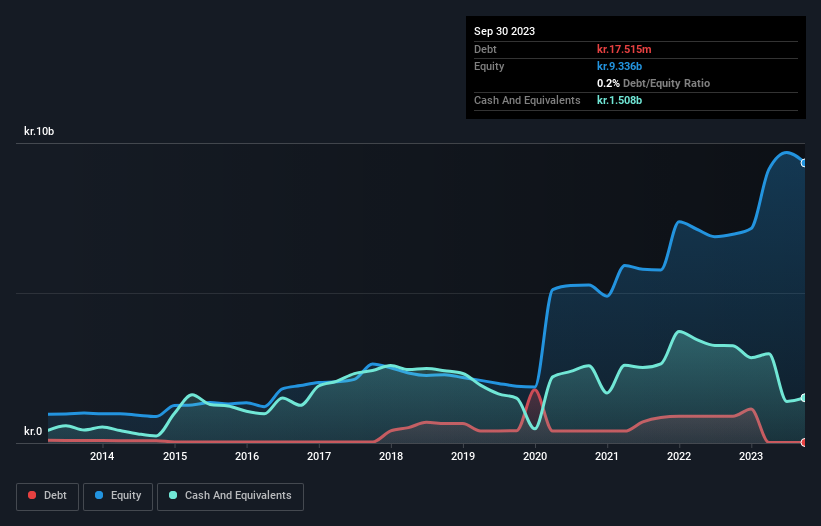This screenshot has width=821, height=526.
Task: Click the 2020 x-axis label
Action: pyautogui.click(x=535, y=456)
